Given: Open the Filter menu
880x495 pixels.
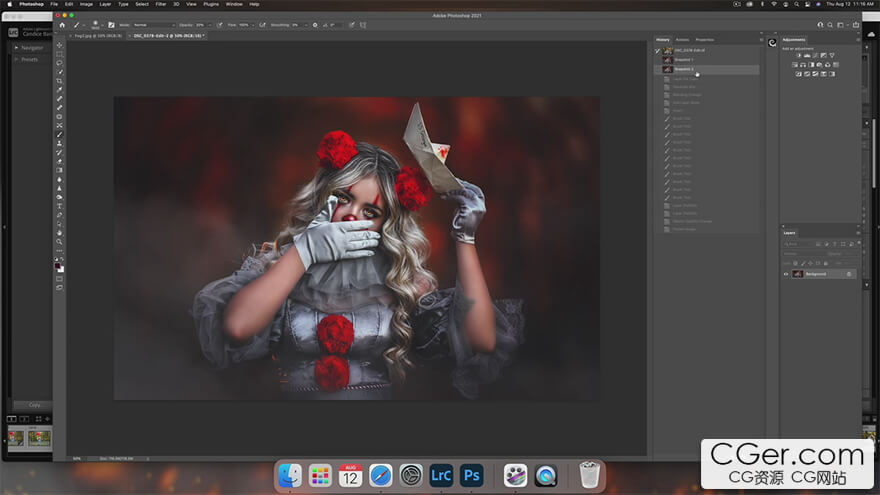Looking at the screenshot, I should [x=161, y=4].
